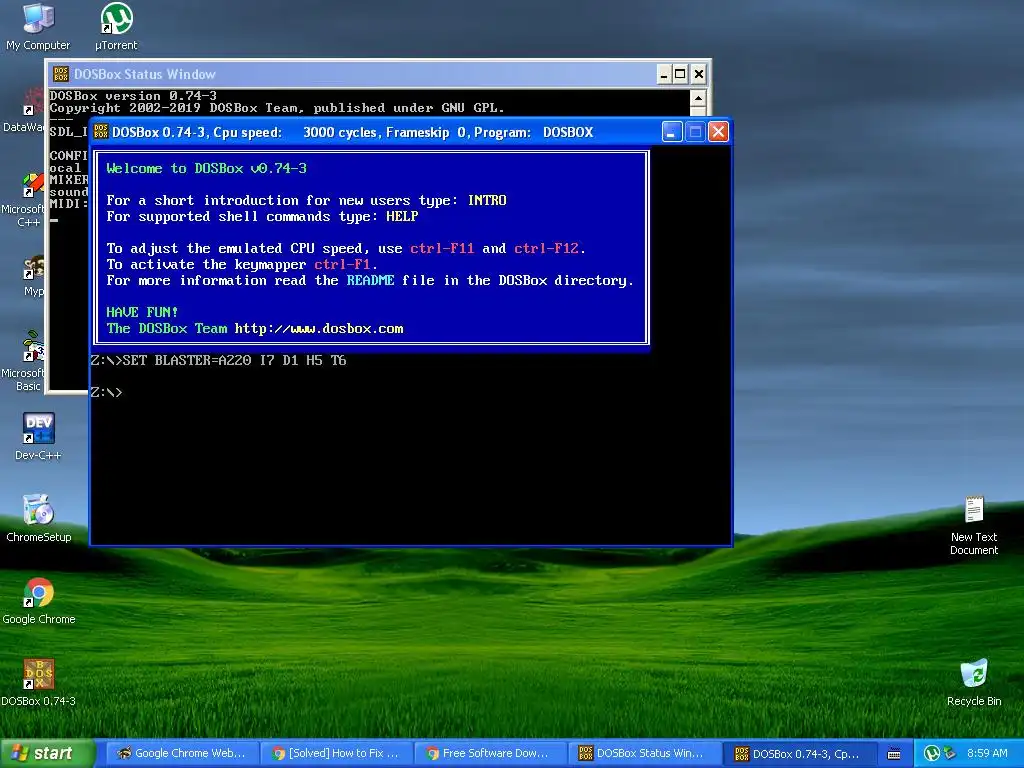Maximize the DOSBox Status Window

[680, 74]
